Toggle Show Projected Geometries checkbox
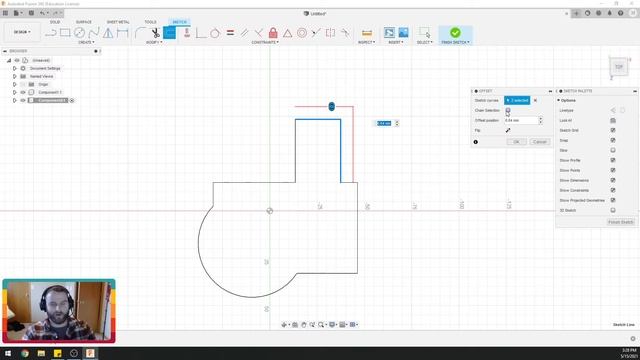This screenshot has height=360, width=640. point(613,200)
